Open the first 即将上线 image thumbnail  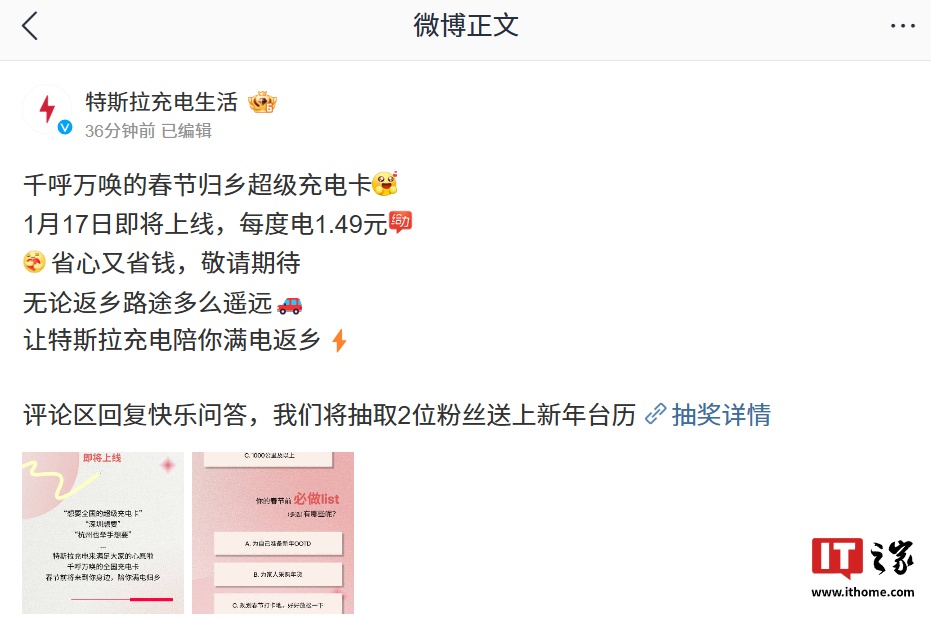103,533
